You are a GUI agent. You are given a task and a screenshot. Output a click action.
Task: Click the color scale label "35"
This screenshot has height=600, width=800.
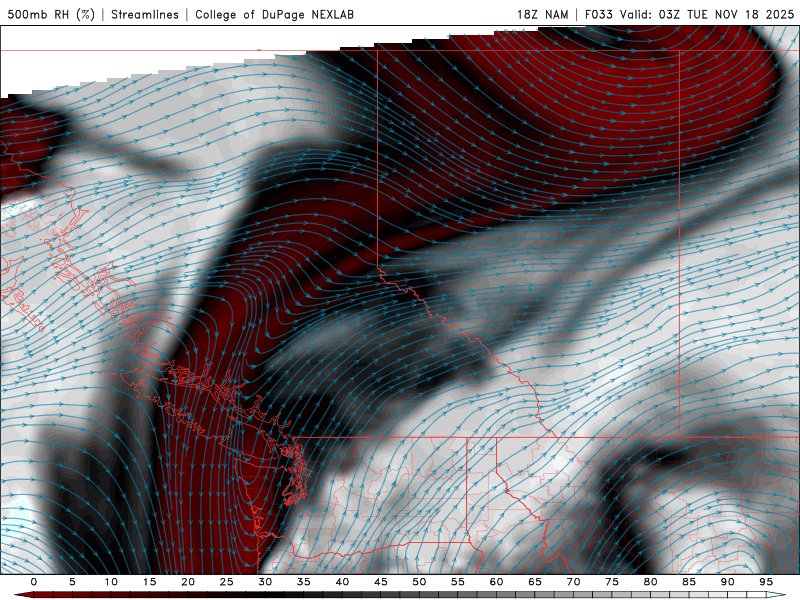pyautogui.click(x=304, y=582)
